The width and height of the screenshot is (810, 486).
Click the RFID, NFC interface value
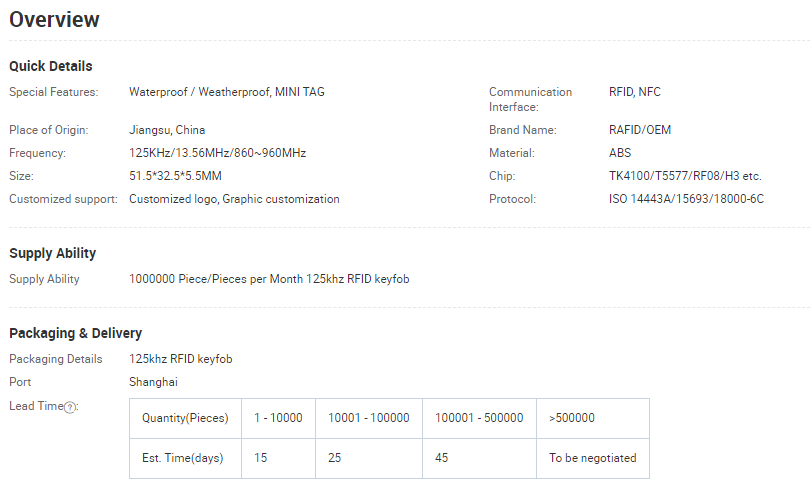pyautogui.click(x=634, y=92)
